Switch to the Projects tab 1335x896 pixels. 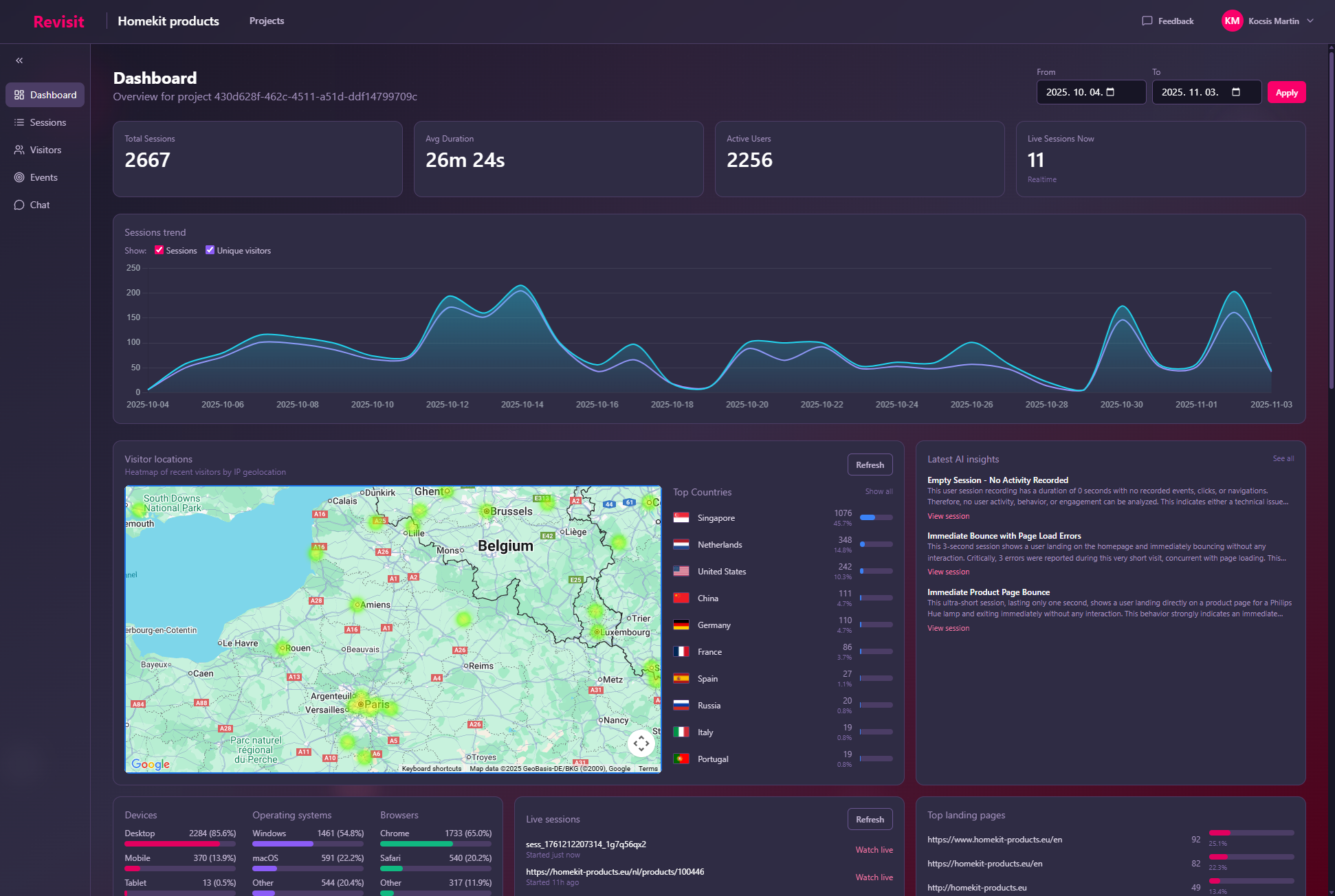coord(267,21)
